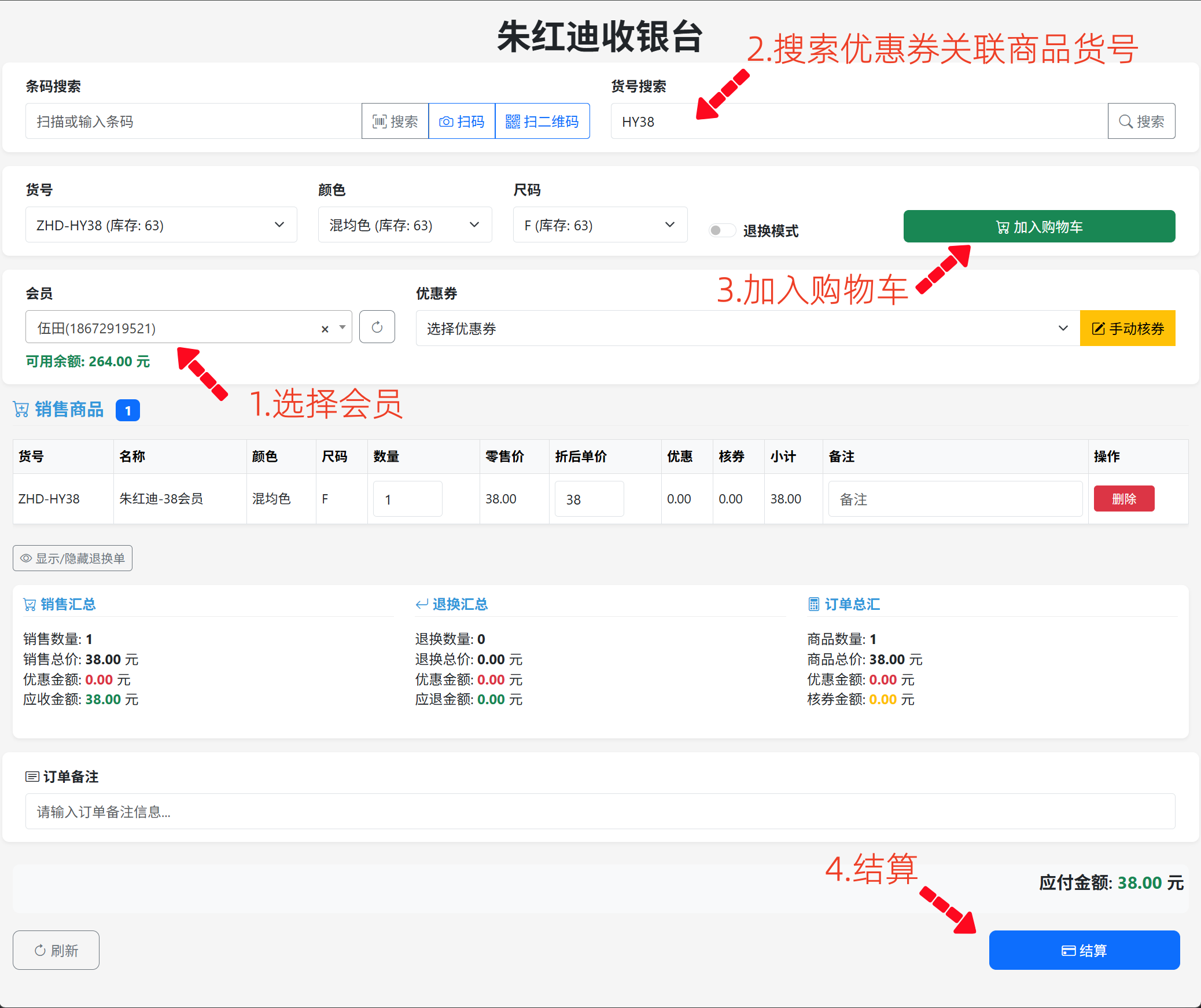Click the return arrow icon beside 退换汇总
1201x1008 pixels.
421,604
